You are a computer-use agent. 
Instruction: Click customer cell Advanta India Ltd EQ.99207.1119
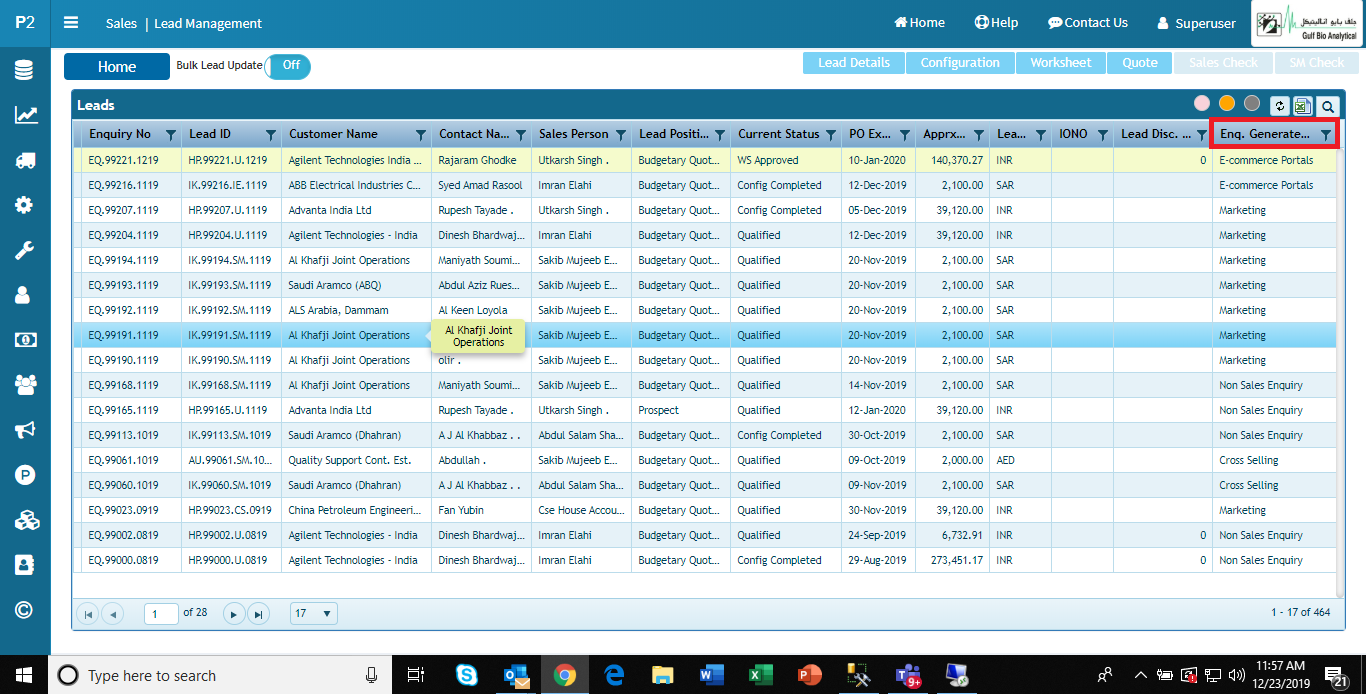click(356, 210)
